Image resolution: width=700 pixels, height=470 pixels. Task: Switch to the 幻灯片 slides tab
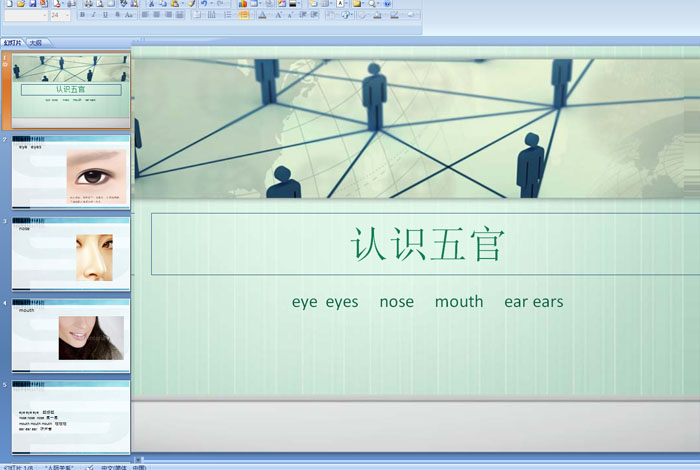click(12, 43)
